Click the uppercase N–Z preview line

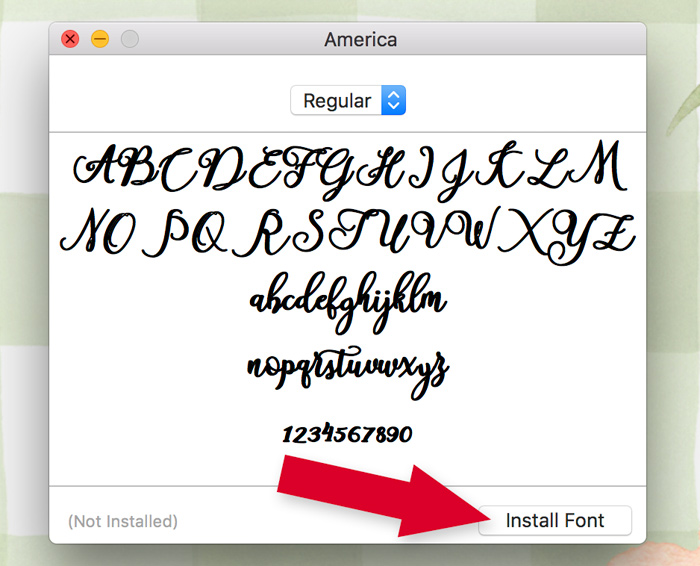point(348,236)
